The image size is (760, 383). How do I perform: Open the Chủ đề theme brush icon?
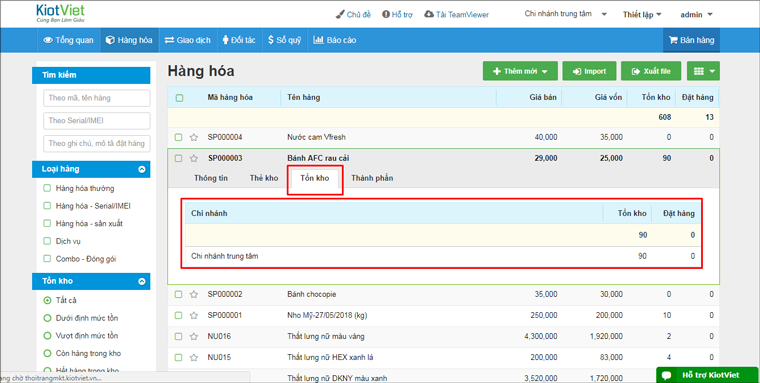coord(340,15)
